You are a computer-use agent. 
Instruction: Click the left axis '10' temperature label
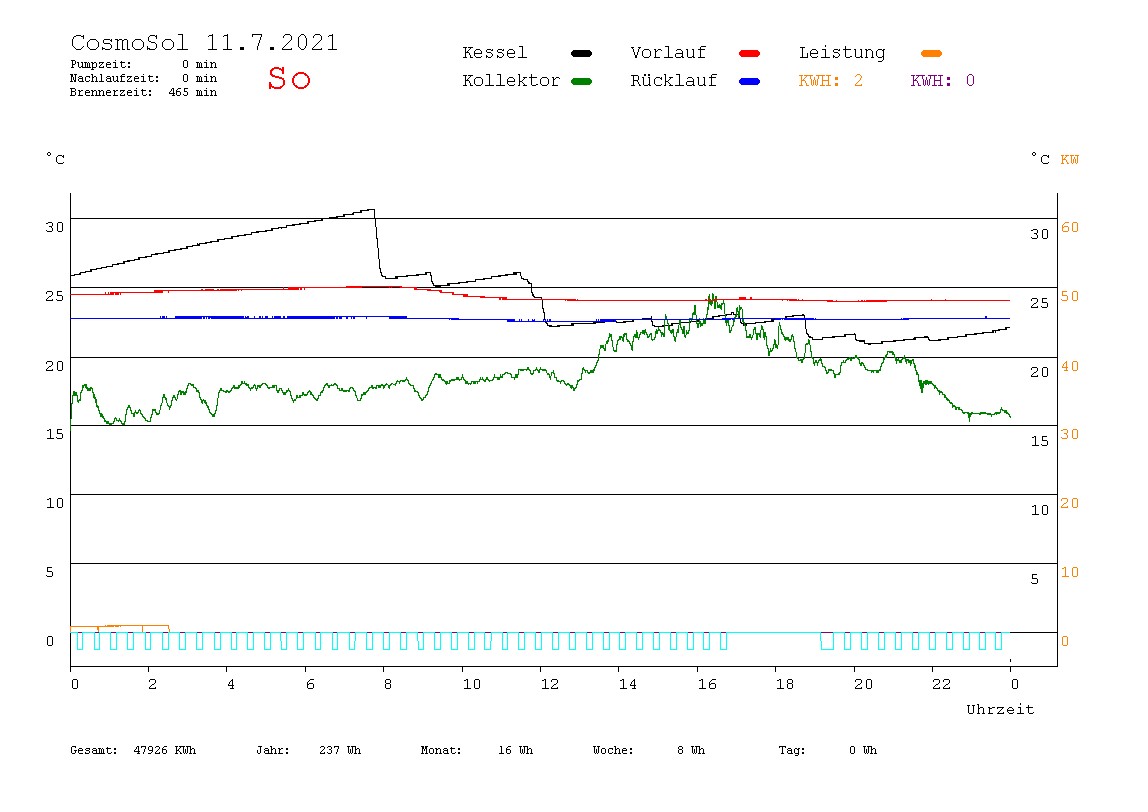[x=55, y=504]
